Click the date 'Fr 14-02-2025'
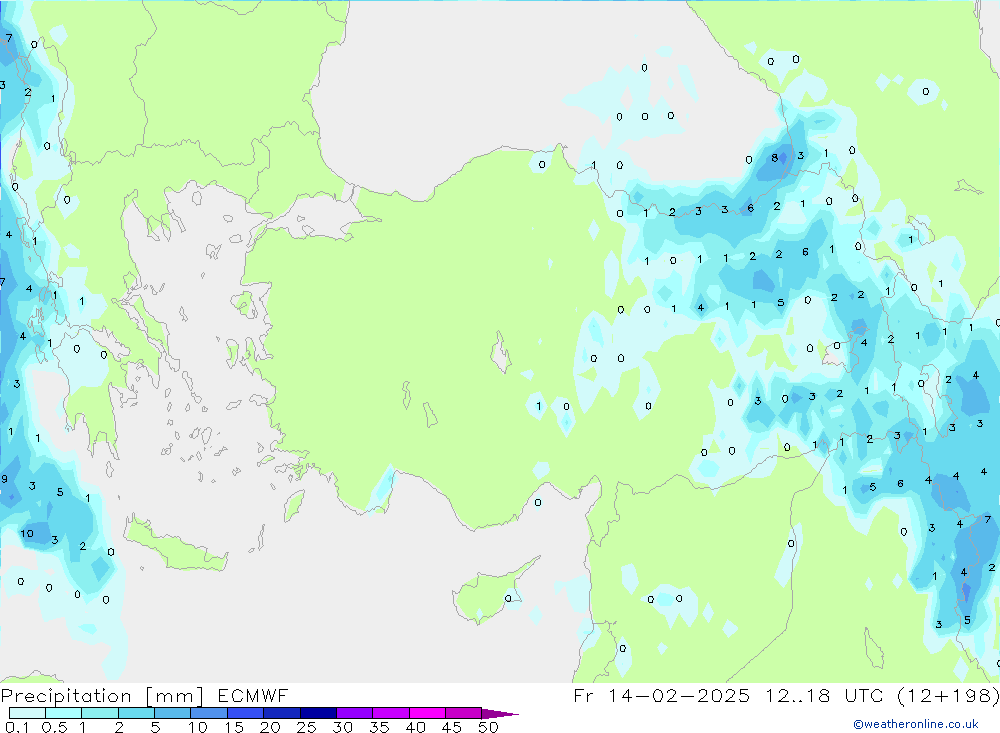 [x=661, y=695]
